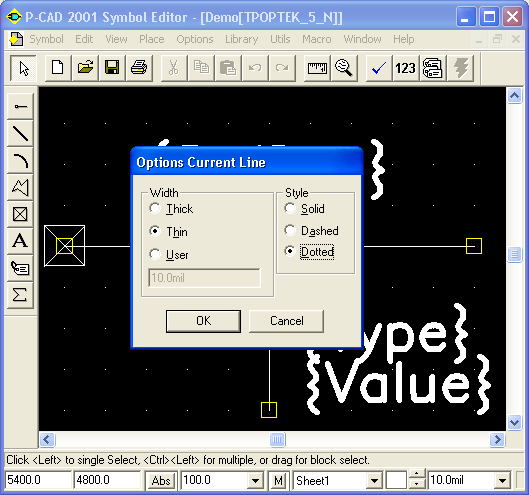This screenshot has height=495, width=529.
Task: Click the scroll left arrow
Action: [47, 439]
